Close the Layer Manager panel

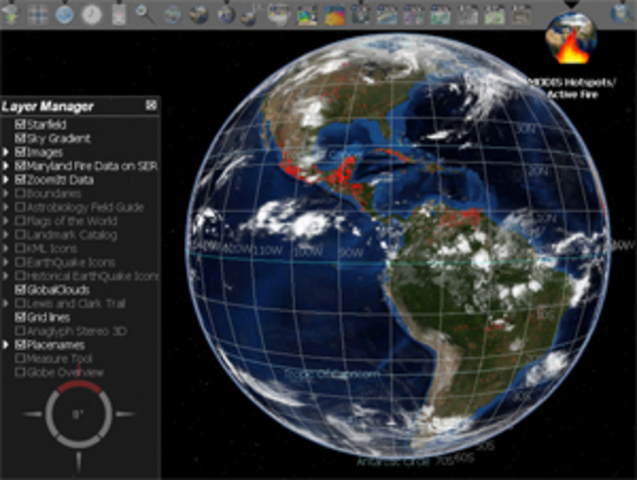click(151, 106)
